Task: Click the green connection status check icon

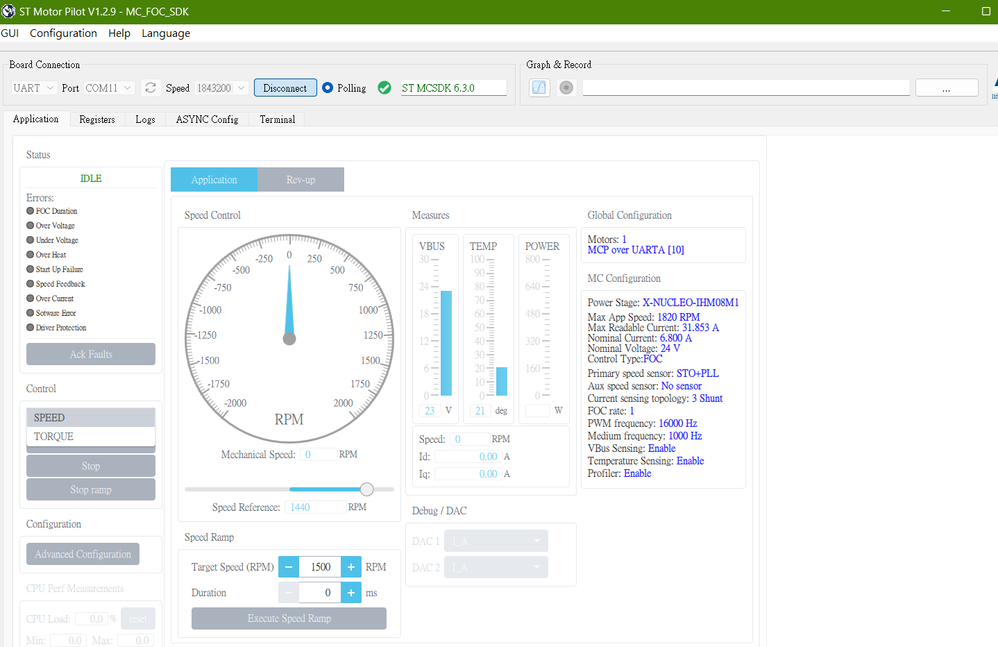Action: [x=384, y=88]
